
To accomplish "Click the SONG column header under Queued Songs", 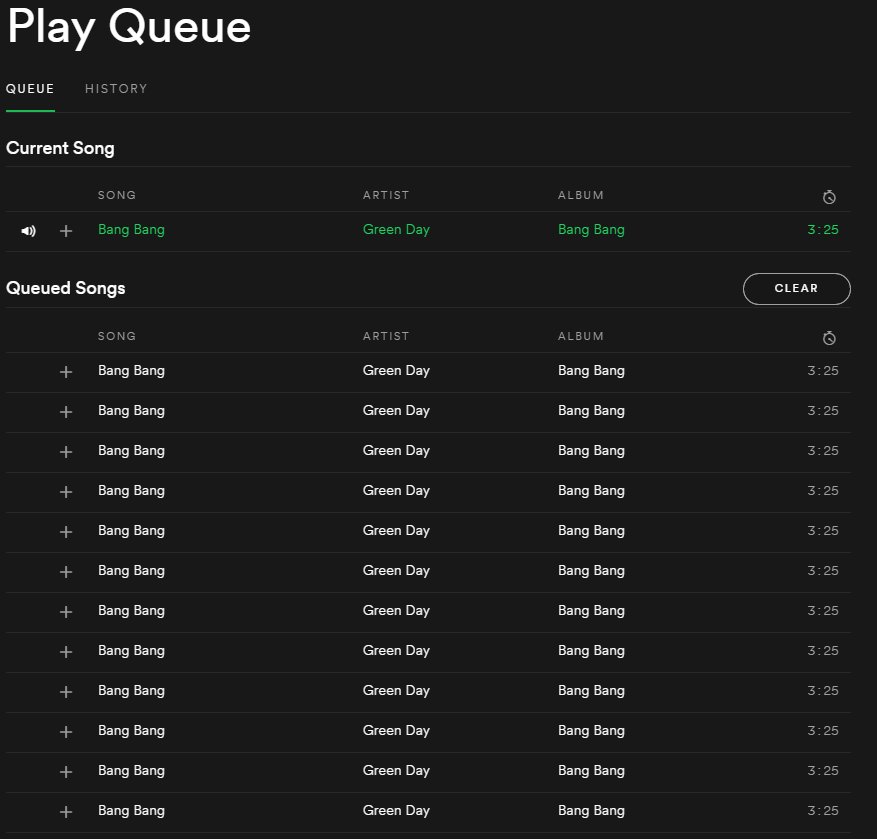I will coord(117,336).
